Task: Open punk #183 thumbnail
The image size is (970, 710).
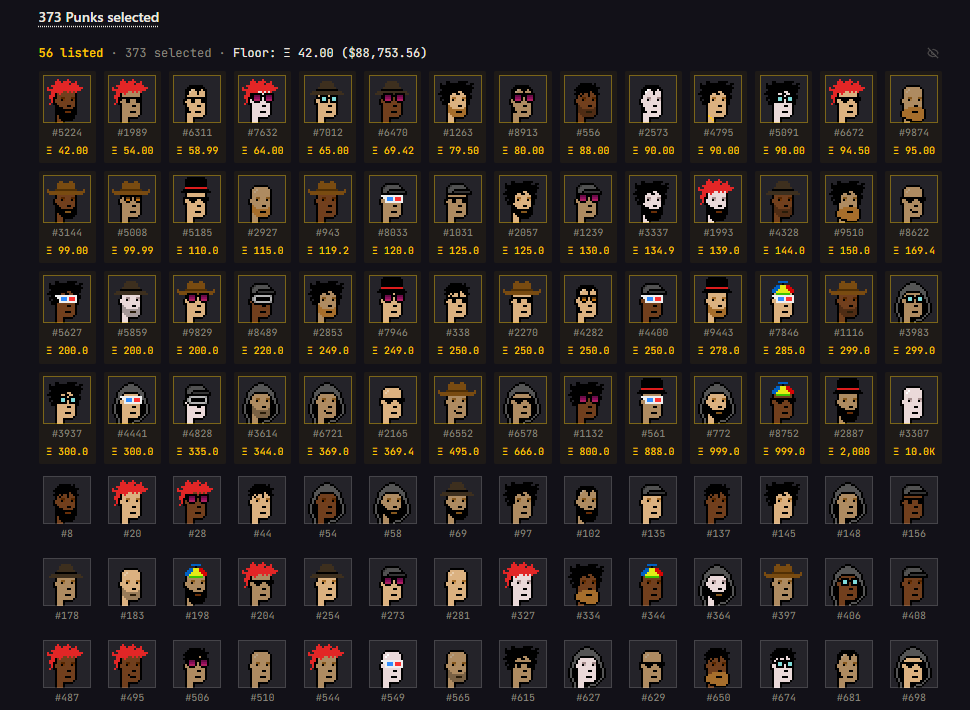Action: pyautogui.click(x=132, y=582)
